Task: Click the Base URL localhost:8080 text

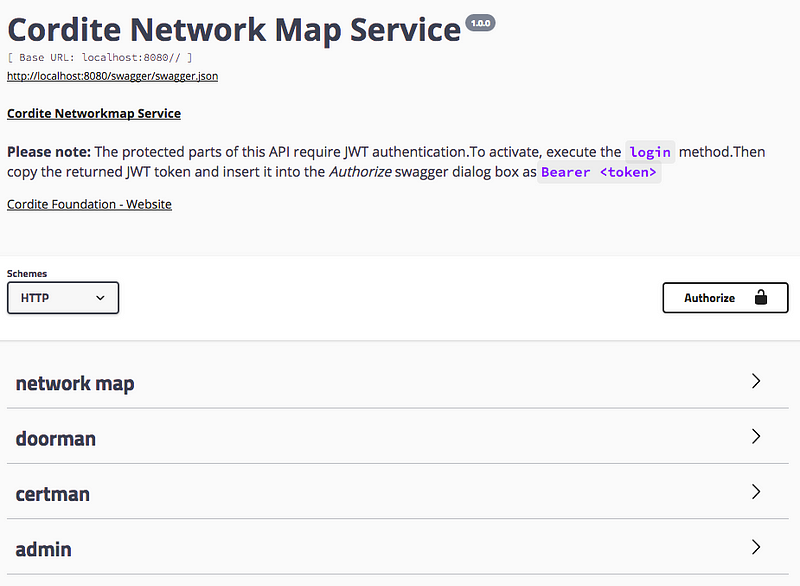Action: 100,58
